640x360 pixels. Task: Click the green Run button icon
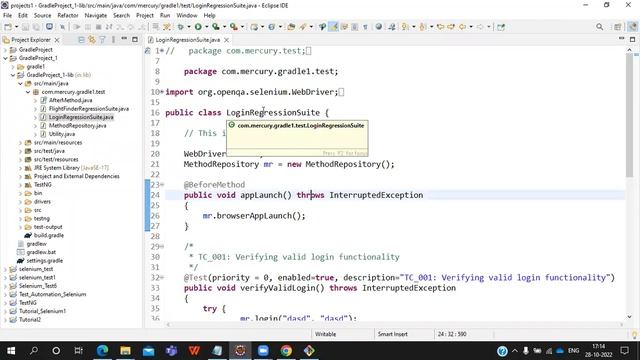[x=198, y=27]
